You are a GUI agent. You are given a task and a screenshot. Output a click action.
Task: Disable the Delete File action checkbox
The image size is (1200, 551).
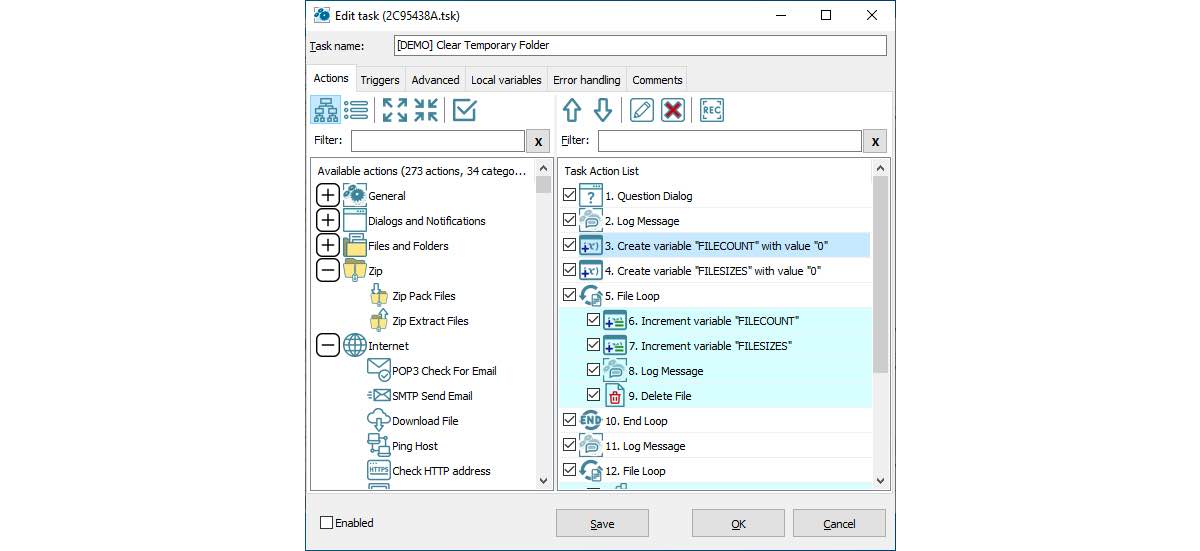pyautogui.click(x=594, y=395)
